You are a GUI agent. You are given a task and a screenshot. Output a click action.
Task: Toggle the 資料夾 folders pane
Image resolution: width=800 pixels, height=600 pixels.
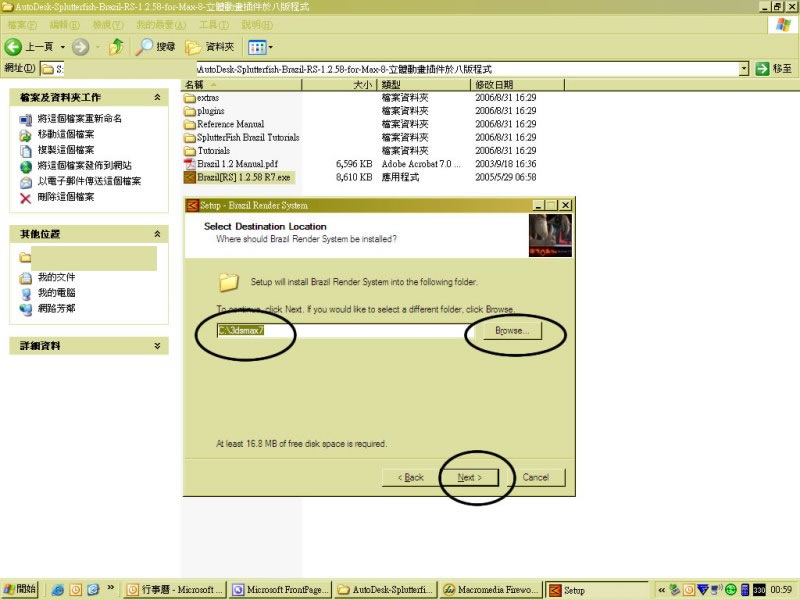click(210, 47)
